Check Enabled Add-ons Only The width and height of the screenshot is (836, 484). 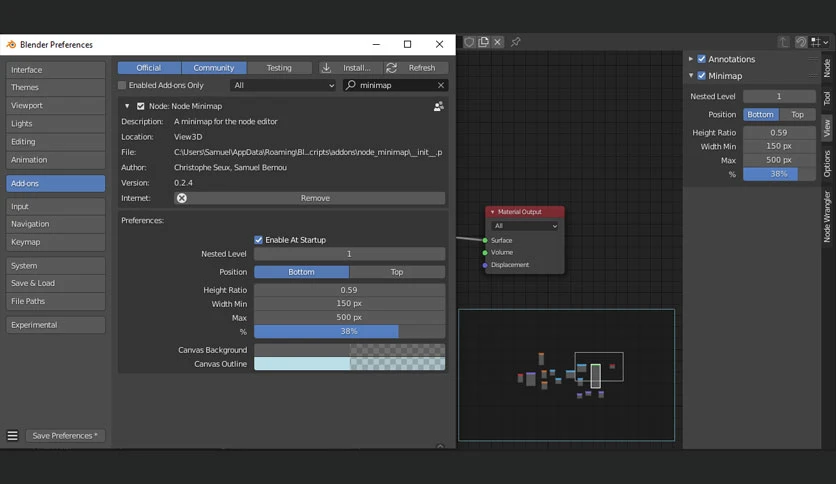point(122,85)
